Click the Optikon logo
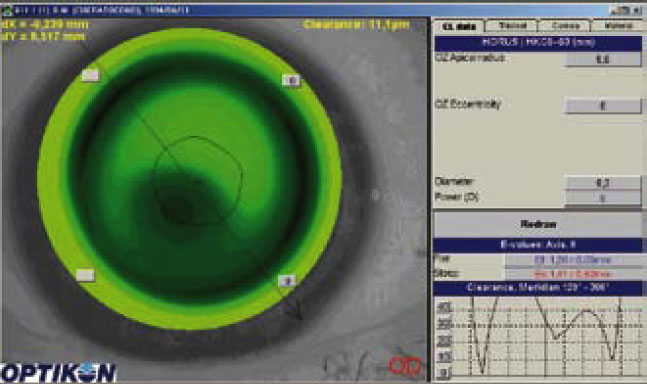The width and height of the screenshot is (647, 384). pyautogui.click(x=58, y=373)
